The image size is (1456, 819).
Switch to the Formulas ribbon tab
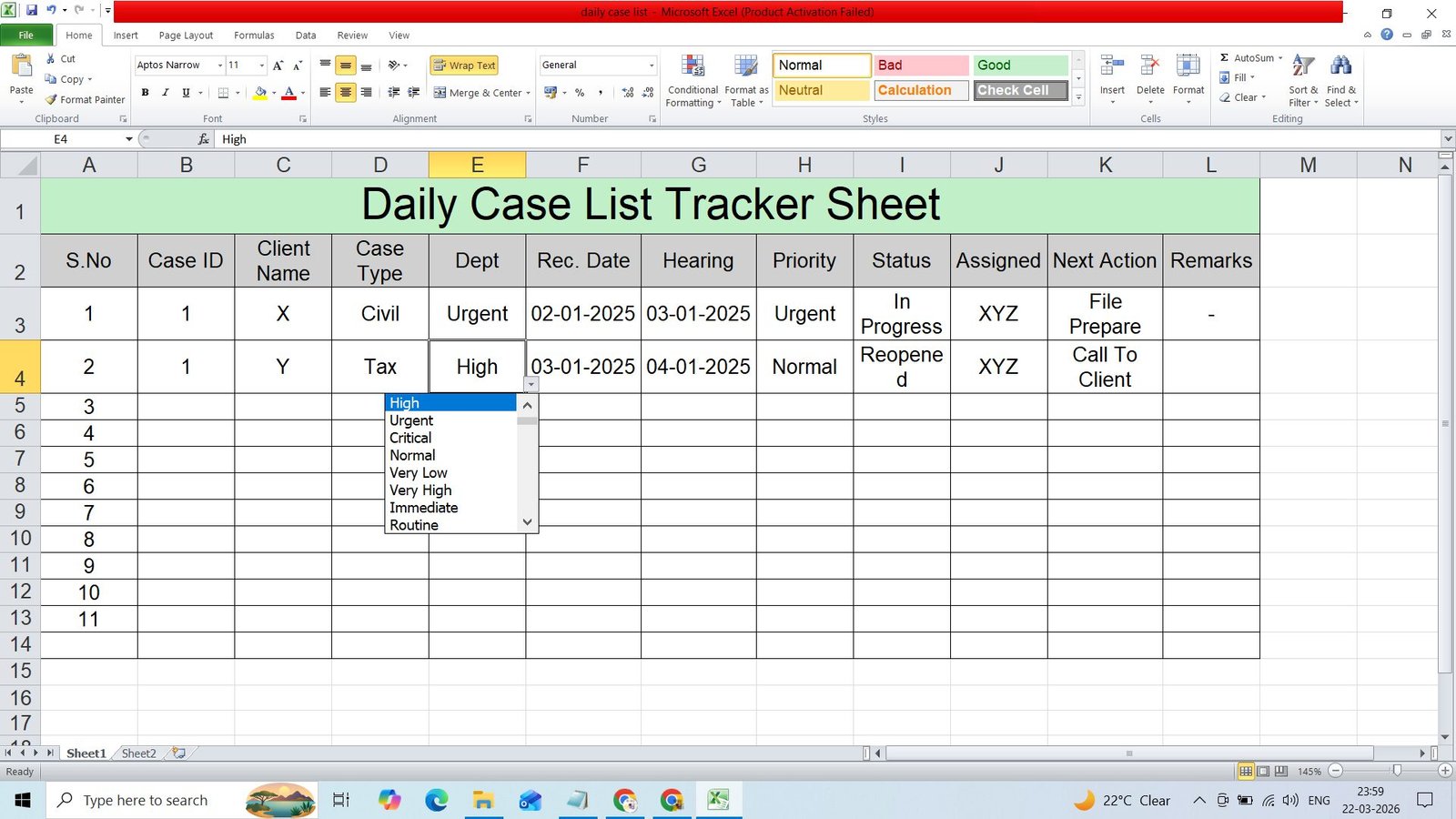coord(254,35)
